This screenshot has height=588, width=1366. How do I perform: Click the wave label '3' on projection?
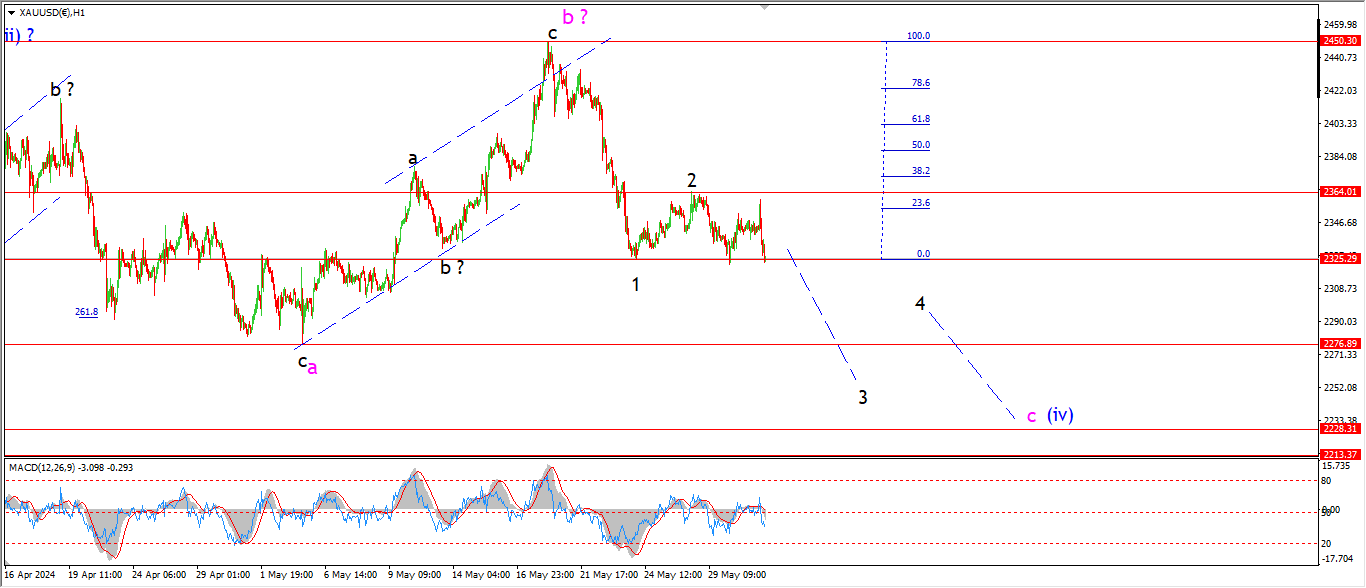point(862,397)
